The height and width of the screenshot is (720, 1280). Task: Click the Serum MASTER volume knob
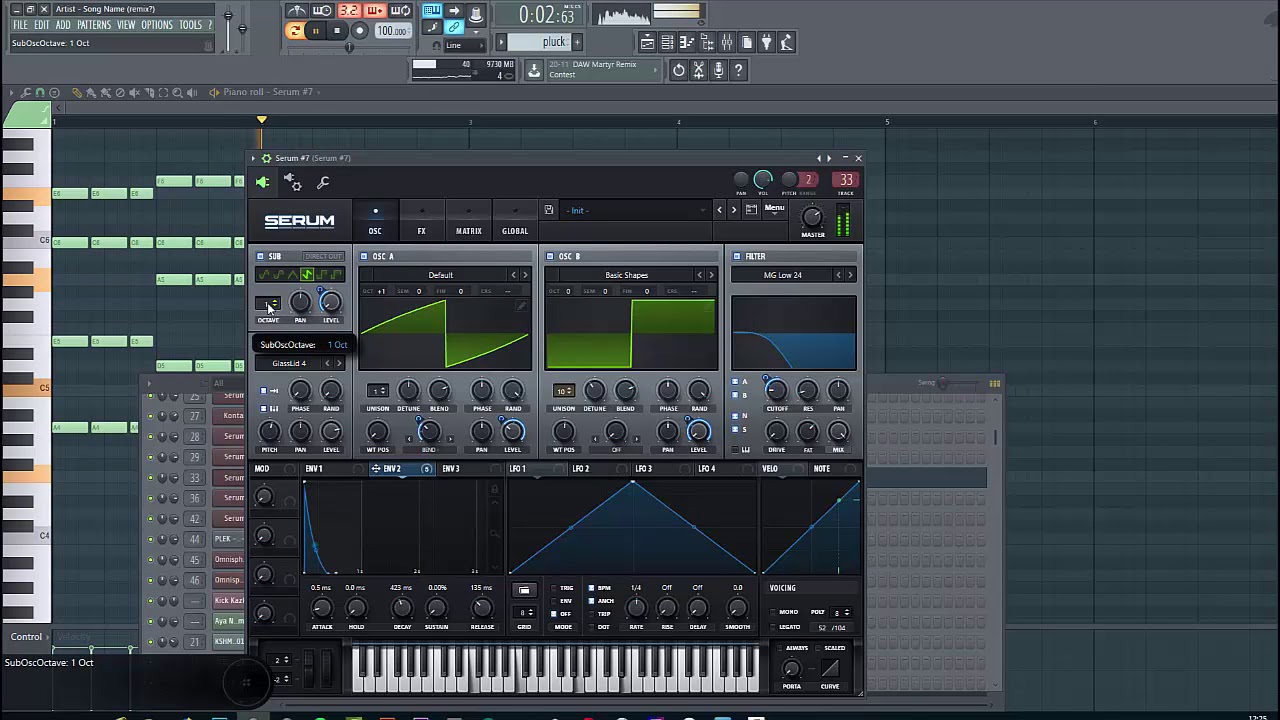click(x=812, y=217)
